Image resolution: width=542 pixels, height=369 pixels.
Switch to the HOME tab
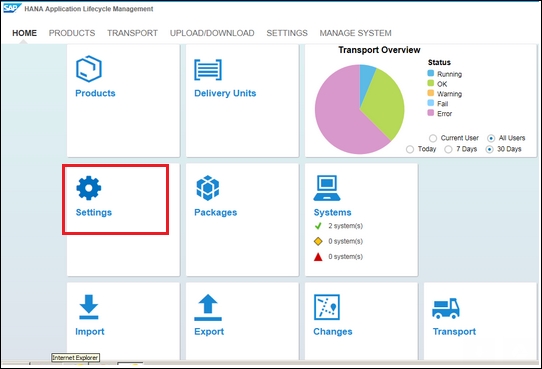point(24,33)
